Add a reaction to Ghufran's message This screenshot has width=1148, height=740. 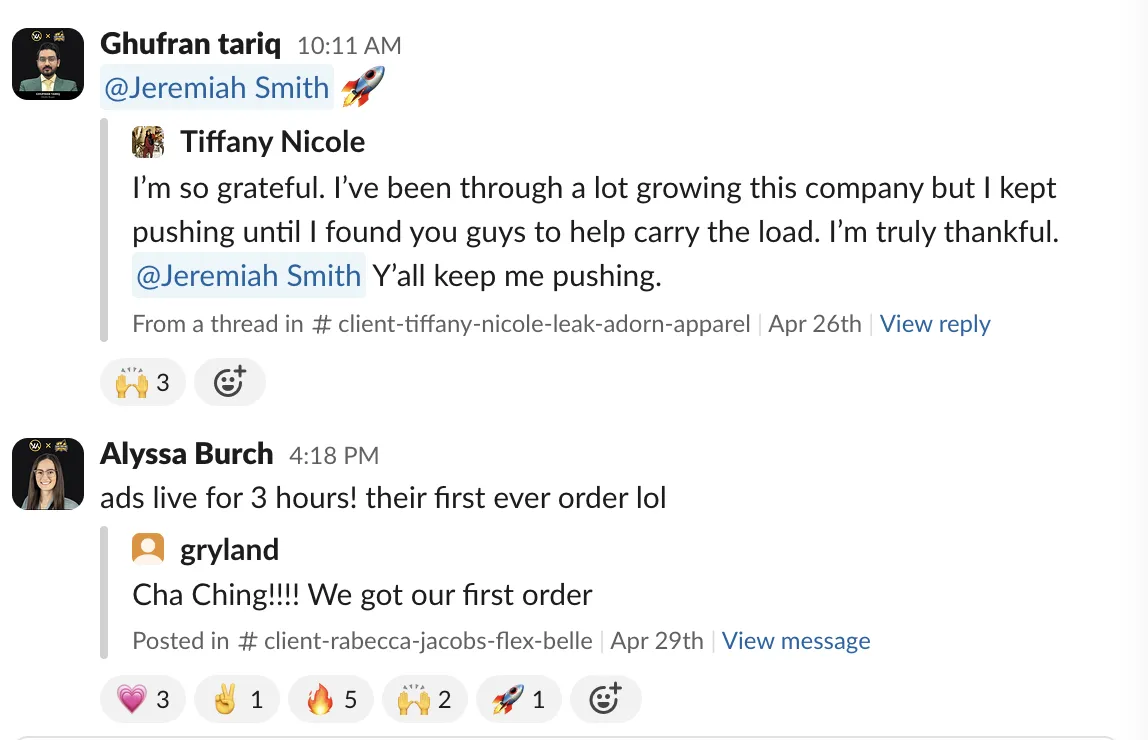click(229, 382)
